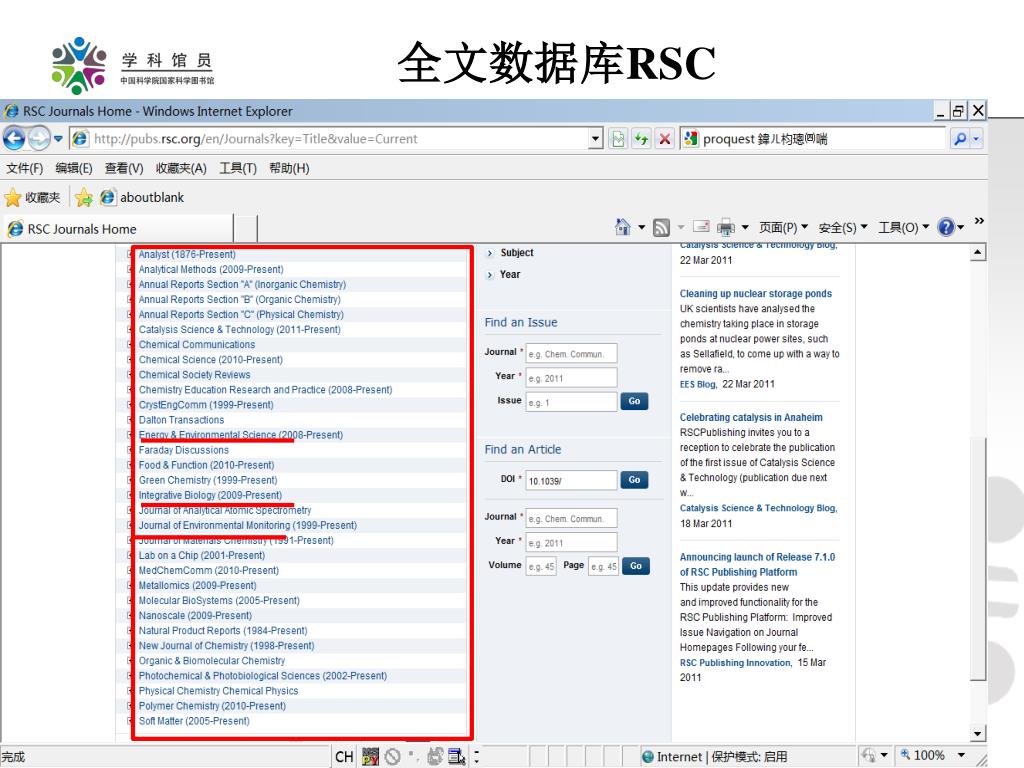Click the magnifier search icon
The width and height of the screenshot is (1024, 768).
tap(959, 138)
